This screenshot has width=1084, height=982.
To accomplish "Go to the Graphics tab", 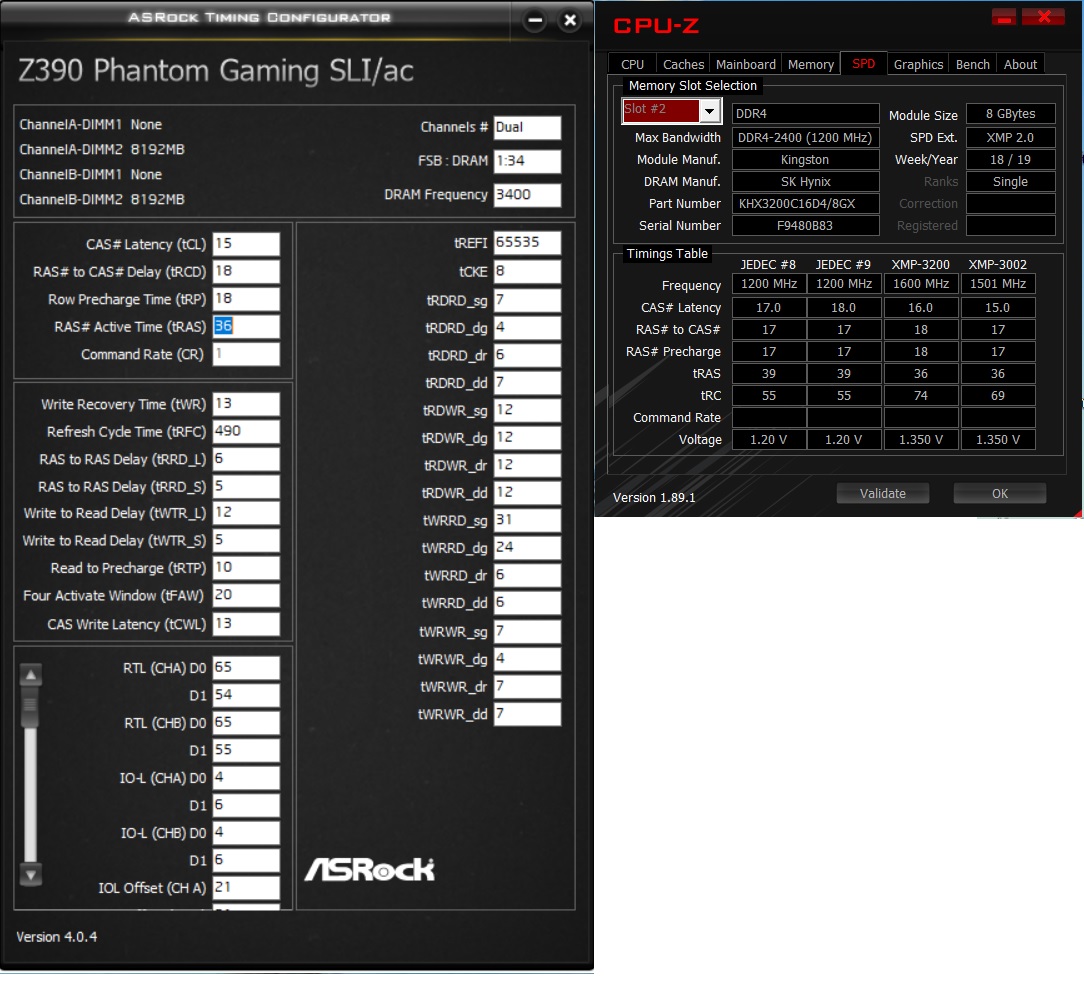I will coord(917,64).
